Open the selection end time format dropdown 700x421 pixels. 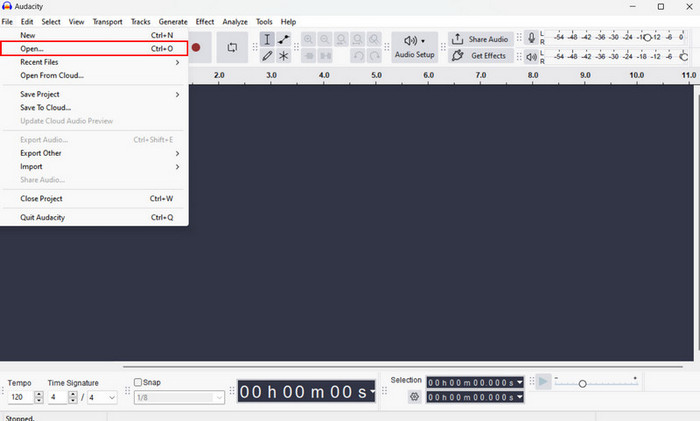click(520, 397)
